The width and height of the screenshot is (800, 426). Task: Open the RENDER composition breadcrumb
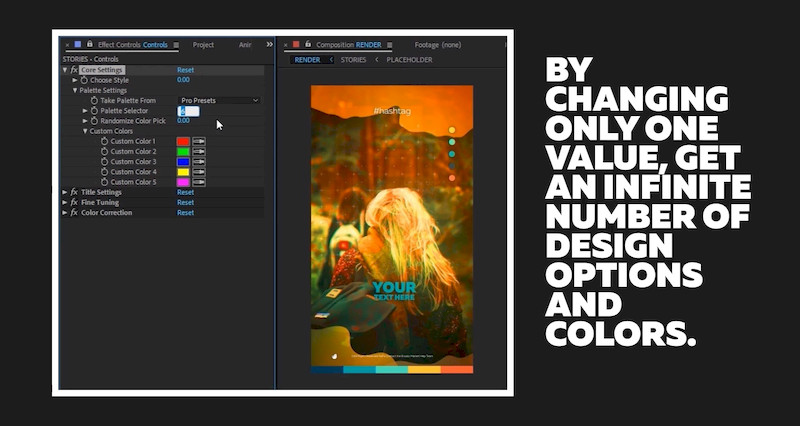pyautogui.click(x=307, y=60)
